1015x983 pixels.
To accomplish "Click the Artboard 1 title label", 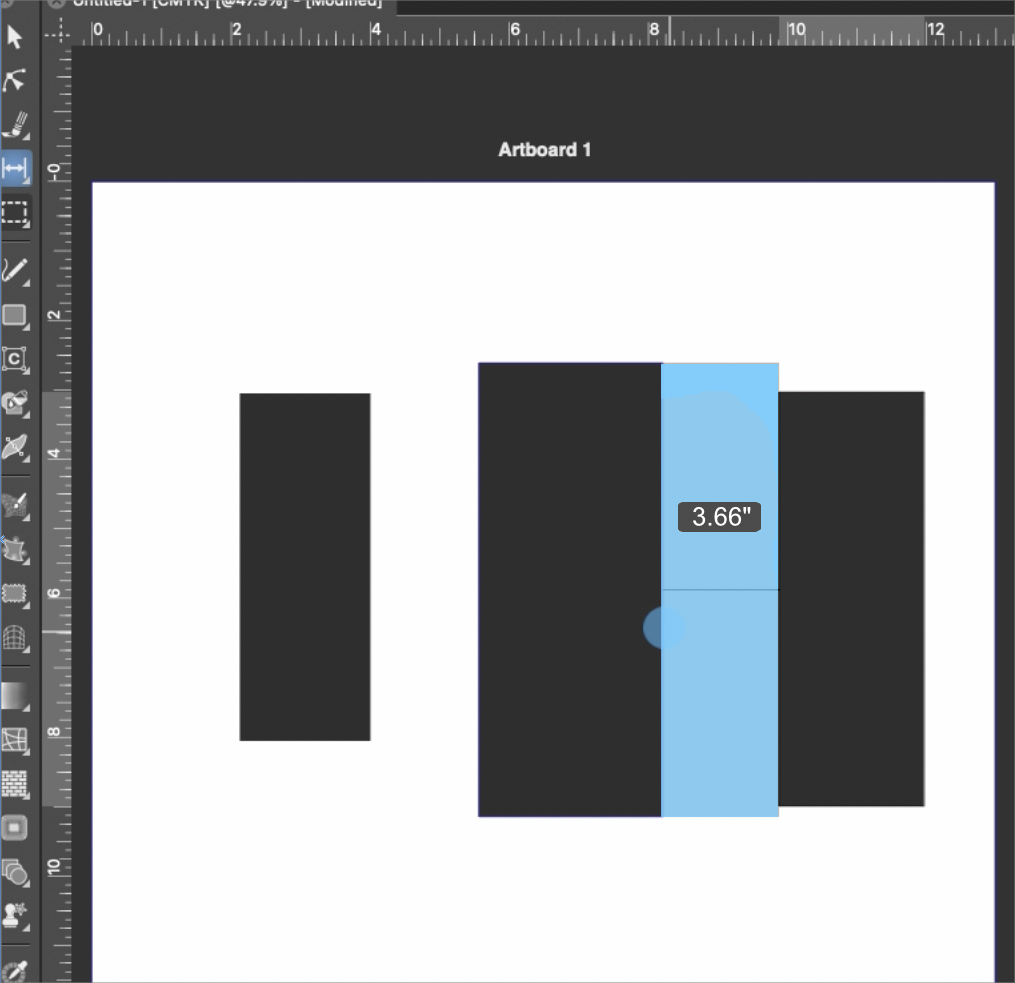I will pos(544,150).
